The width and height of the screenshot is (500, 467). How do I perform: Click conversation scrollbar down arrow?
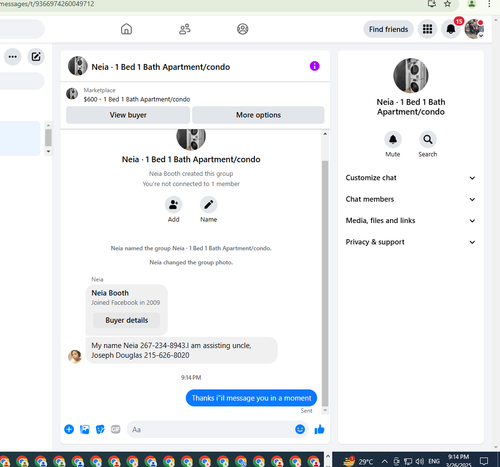(x=325, y=410)
